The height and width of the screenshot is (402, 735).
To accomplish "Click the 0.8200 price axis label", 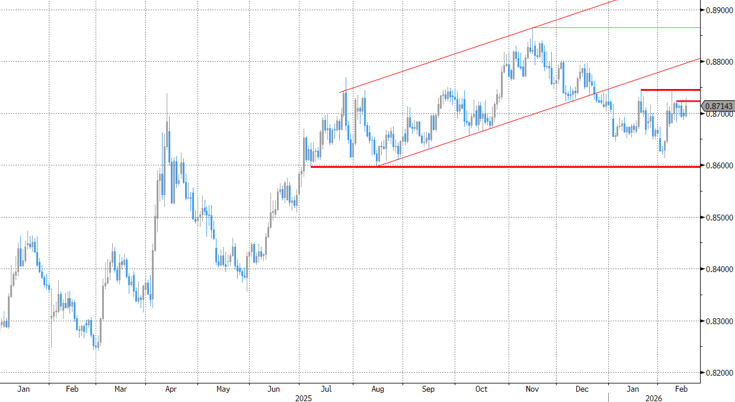I will click(717, 373).
